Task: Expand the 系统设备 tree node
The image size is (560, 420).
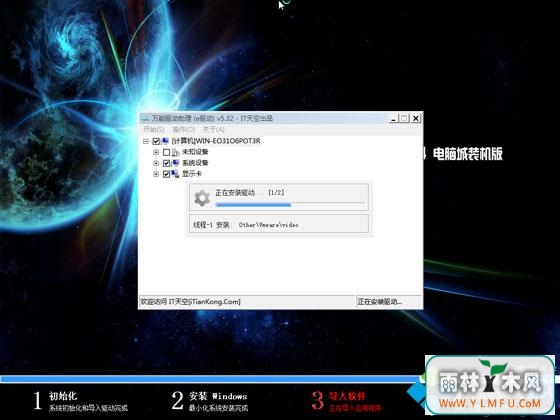Action: coord(156,163)
